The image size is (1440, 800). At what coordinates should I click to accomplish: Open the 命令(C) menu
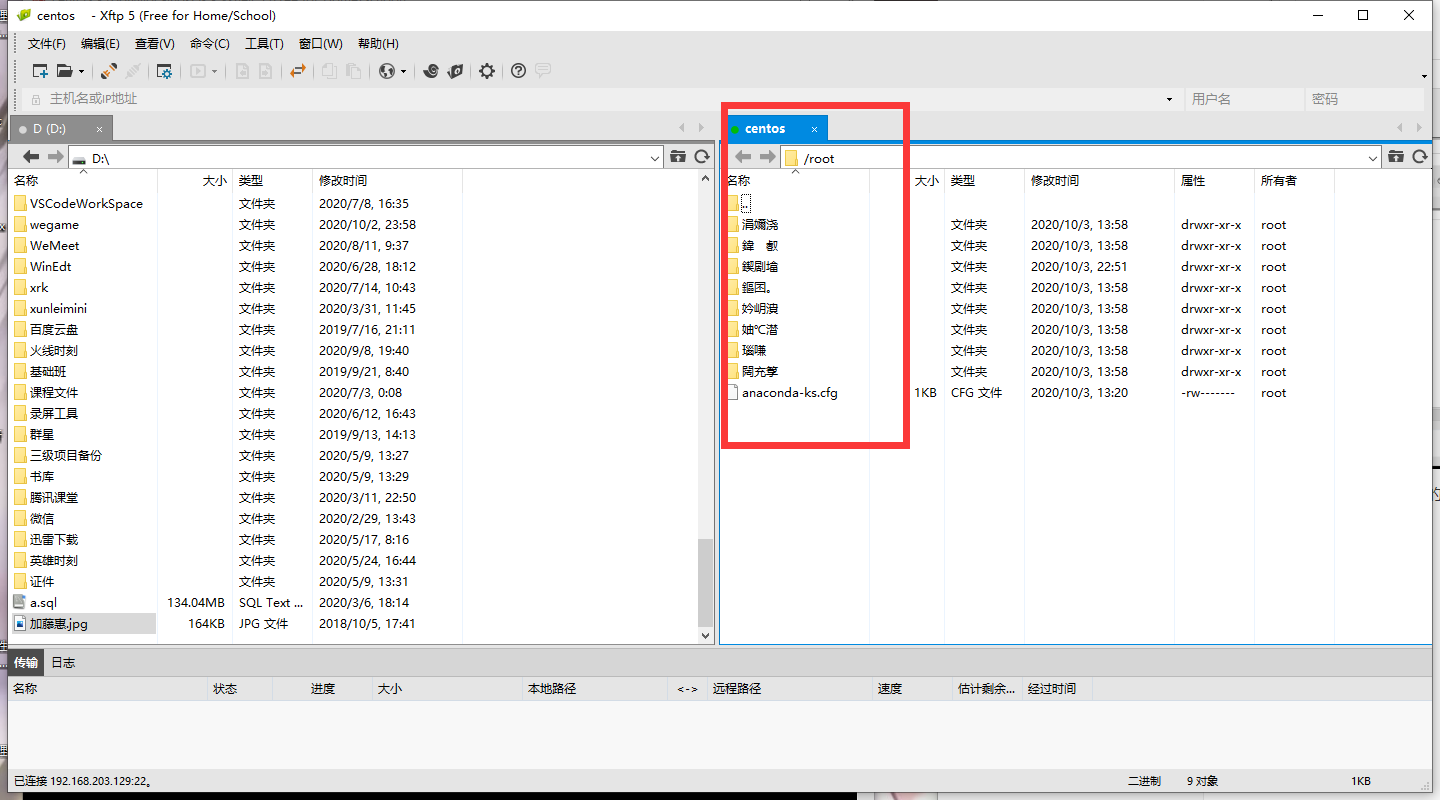coord(209,44)
